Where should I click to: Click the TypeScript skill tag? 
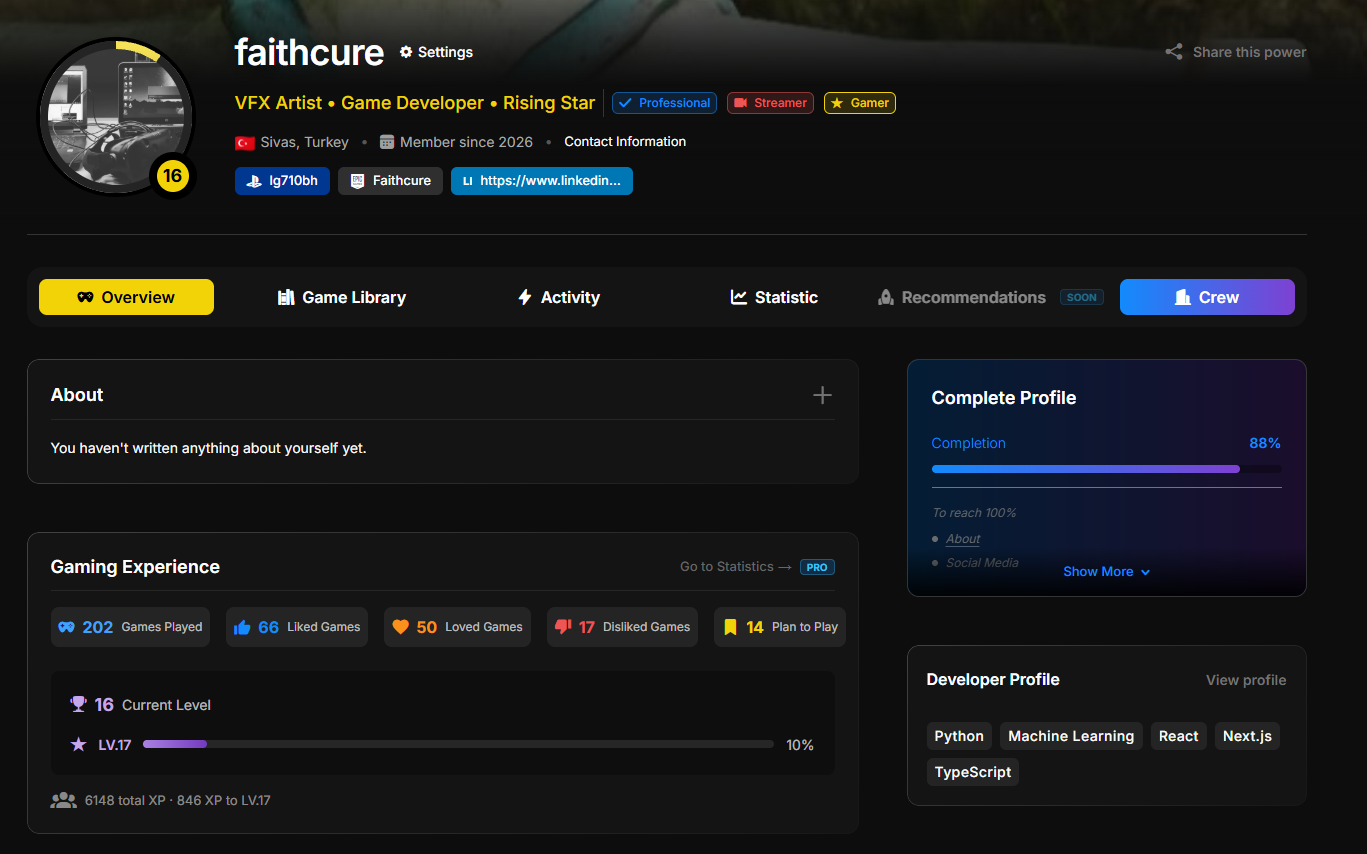pyautogui.click(x=973, y=772)
